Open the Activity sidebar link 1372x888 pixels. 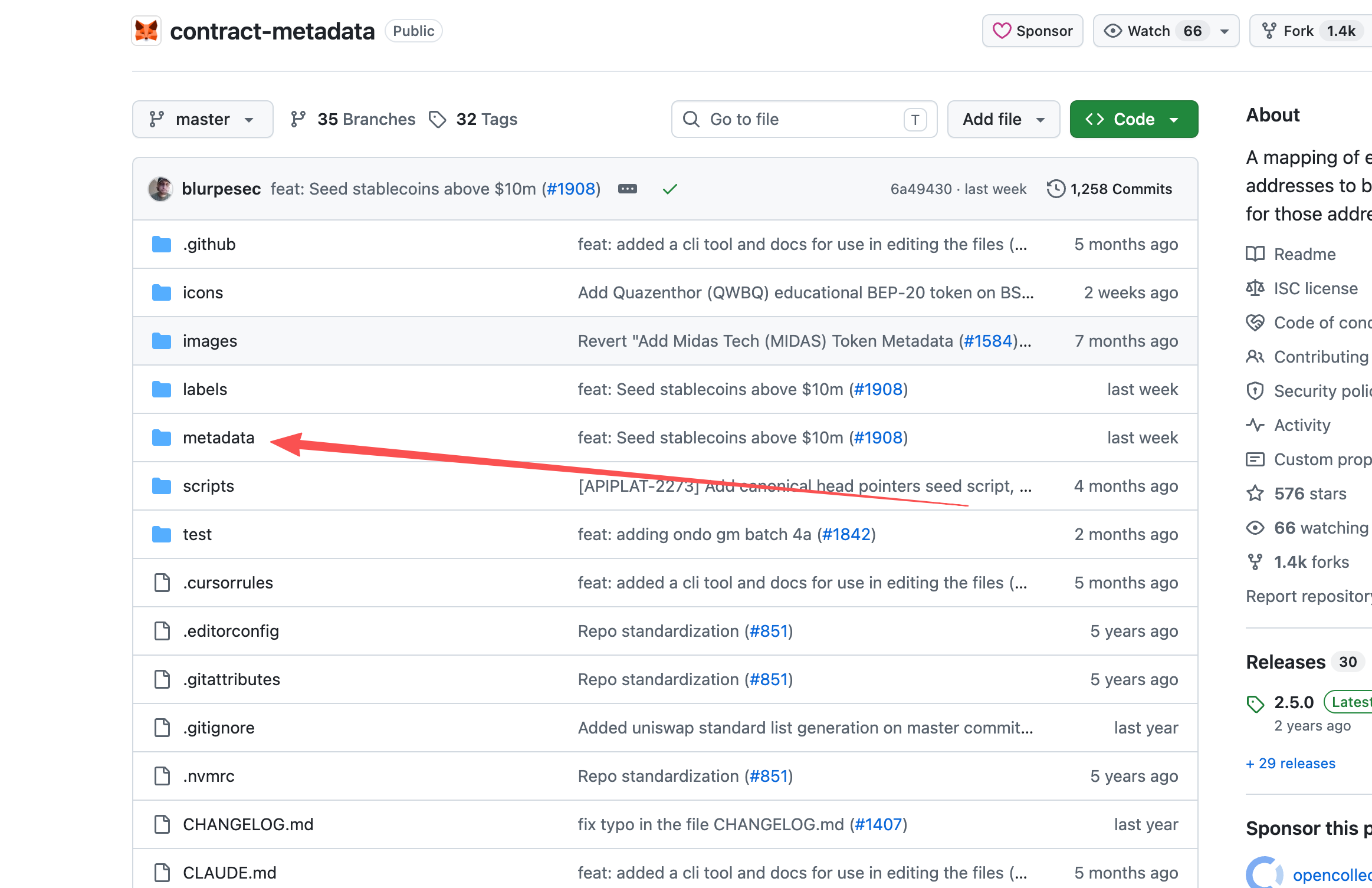click(x=1288, y=425)
